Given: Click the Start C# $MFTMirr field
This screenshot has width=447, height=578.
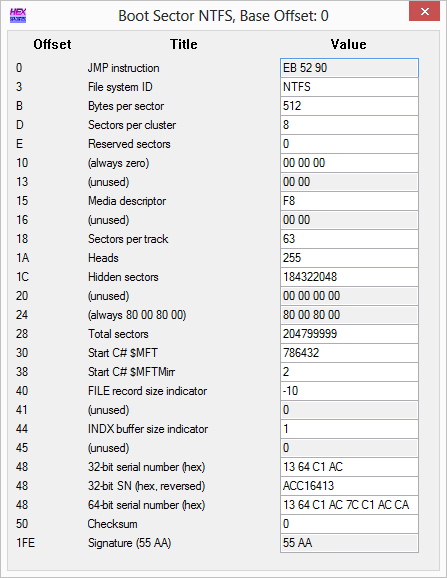Looking at the screenshot, I should (x=349, y=372).
